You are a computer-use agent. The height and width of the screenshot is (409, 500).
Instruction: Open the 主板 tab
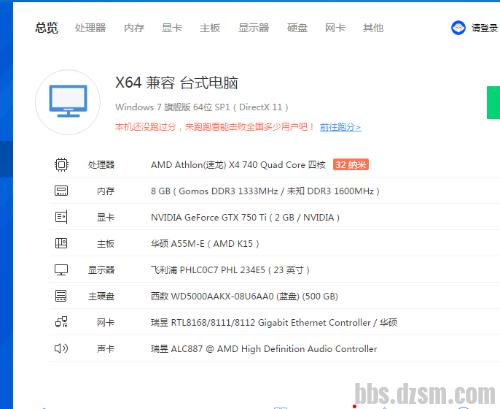pyautogui.click(x=210, y=28)
